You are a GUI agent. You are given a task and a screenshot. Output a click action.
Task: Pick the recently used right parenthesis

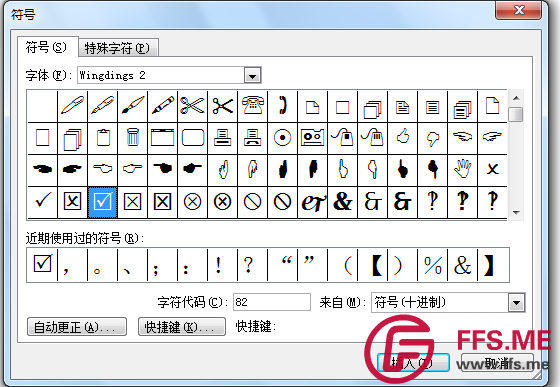[402, 265]
